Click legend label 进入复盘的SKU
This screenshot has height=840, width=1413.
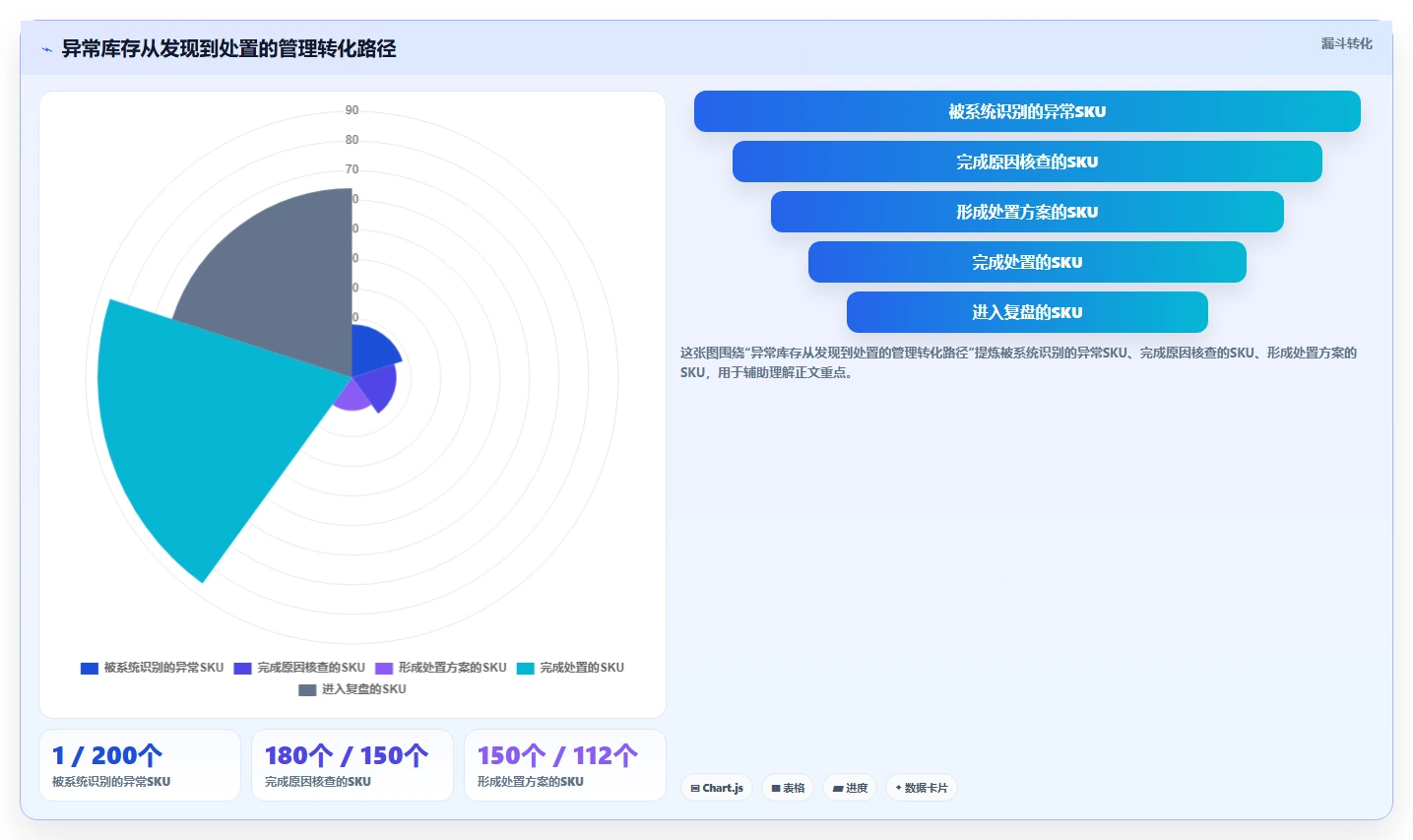coord(364,689)
